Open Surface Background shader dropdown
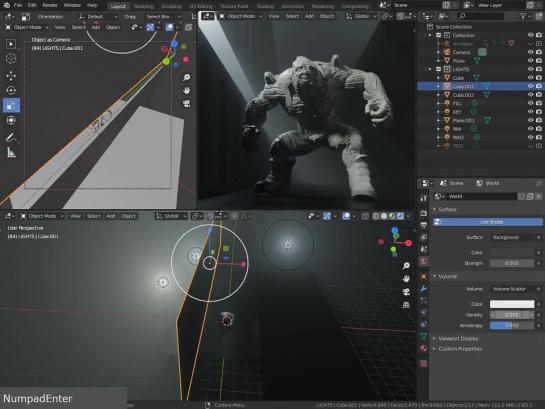This screenshot has width=545, height=409. pyautogui.click(x=512, y=237)
